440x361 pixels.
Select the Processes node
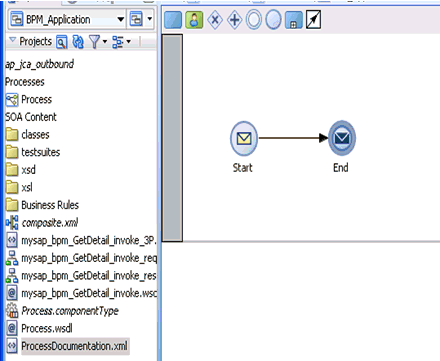click(x=25, y=82)
